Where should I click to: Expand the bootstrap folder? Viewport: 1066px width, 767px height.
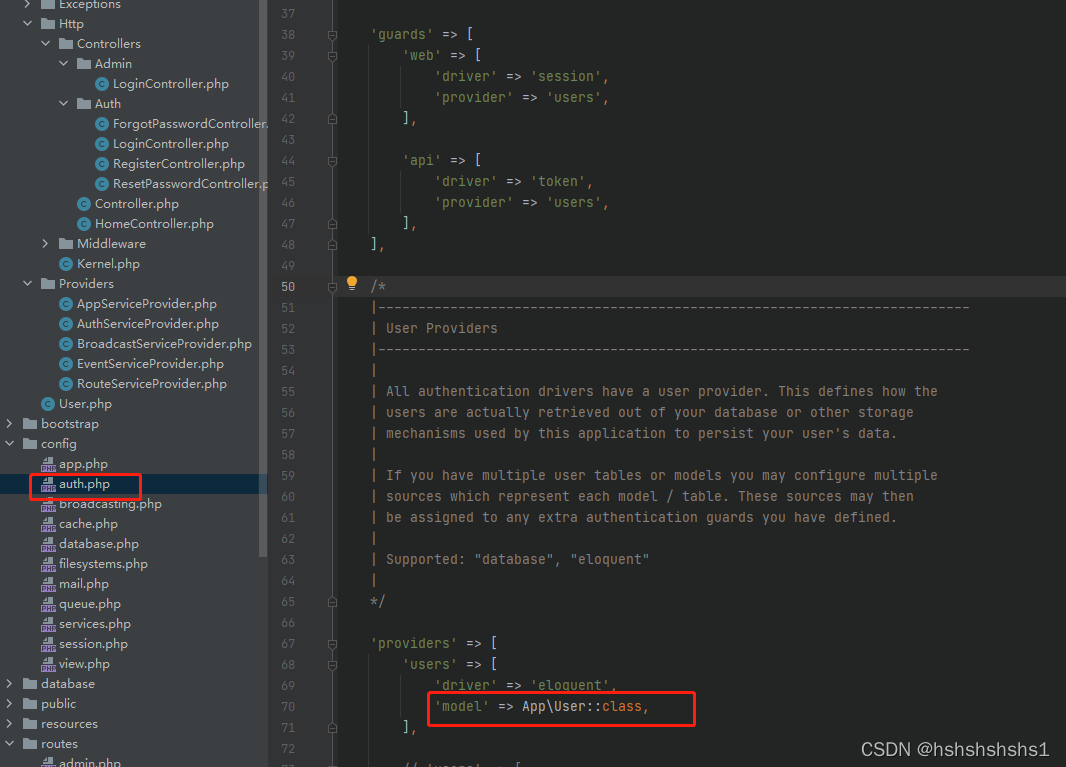10,424
